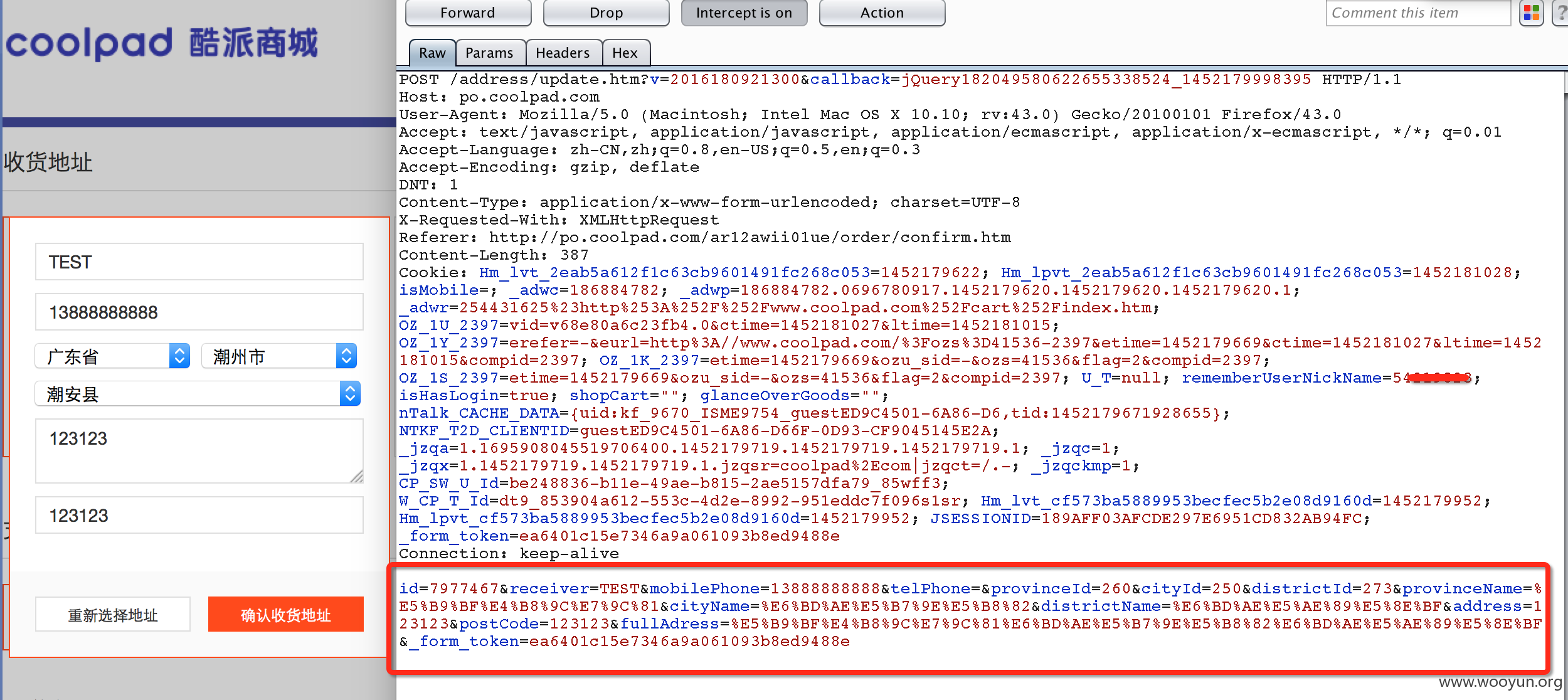Click the Host: po.coolpad.com header line
The height and width of the screenshot is (700, 1568).
coord(499,97)
